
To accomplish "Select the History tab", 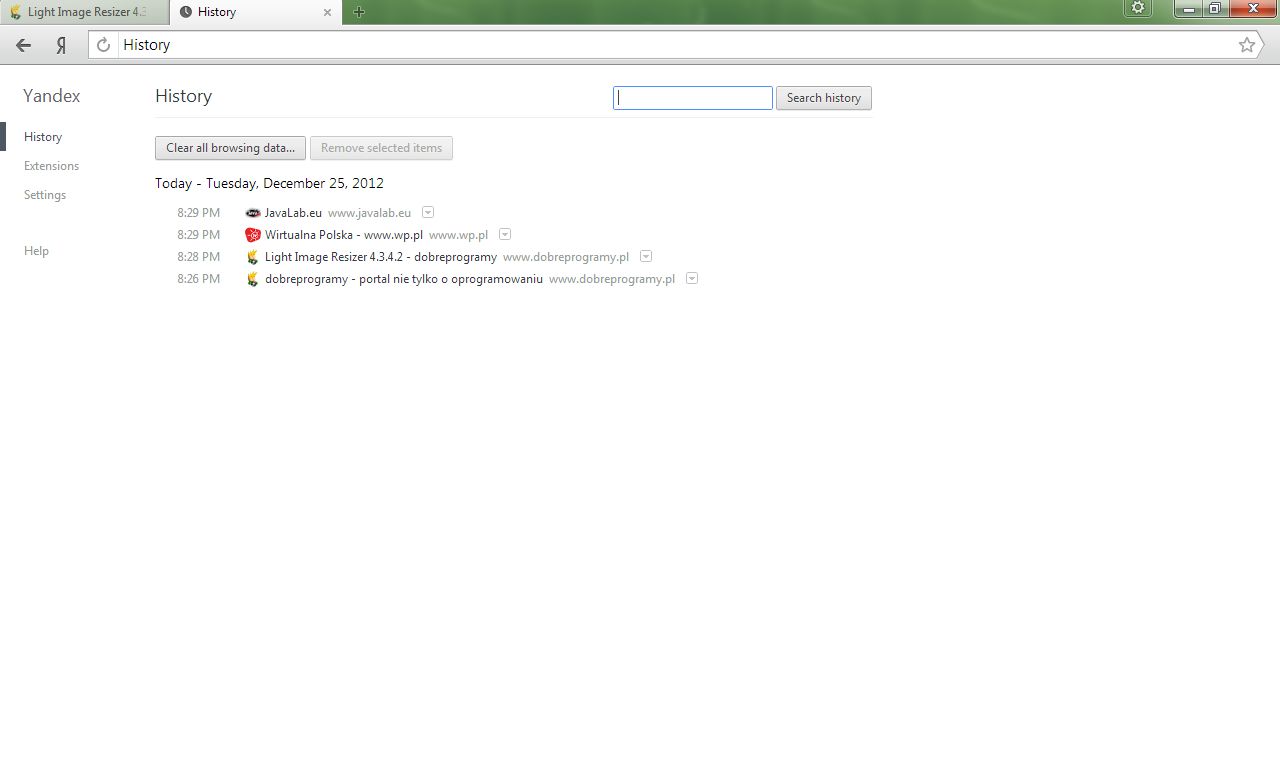I will (x=255, y=12).
